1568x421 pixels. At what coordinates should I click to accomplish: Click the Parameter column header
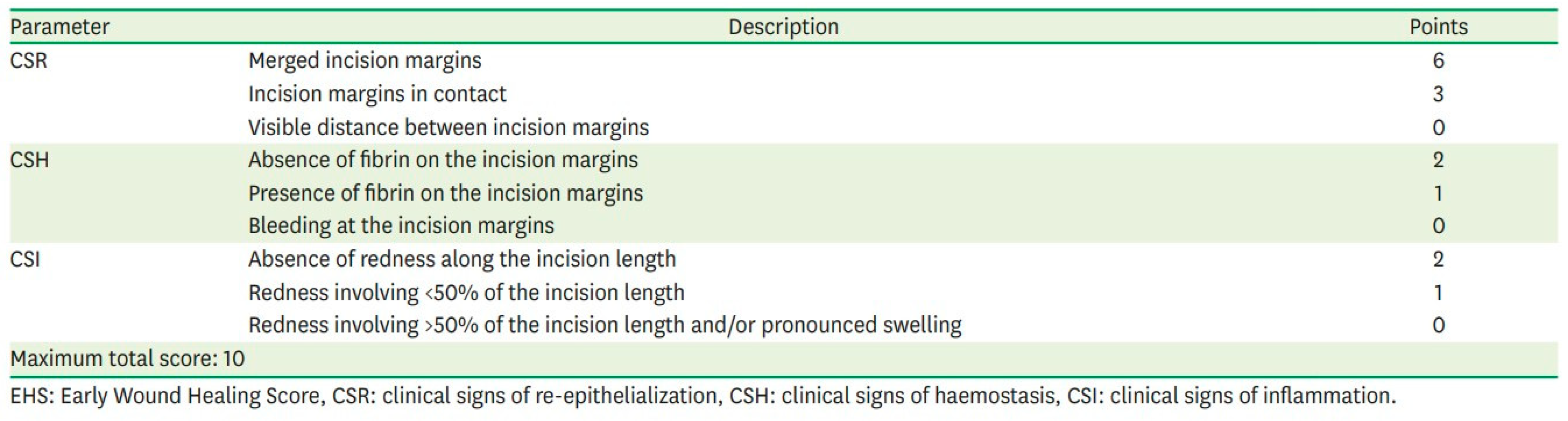click(60, 27)
